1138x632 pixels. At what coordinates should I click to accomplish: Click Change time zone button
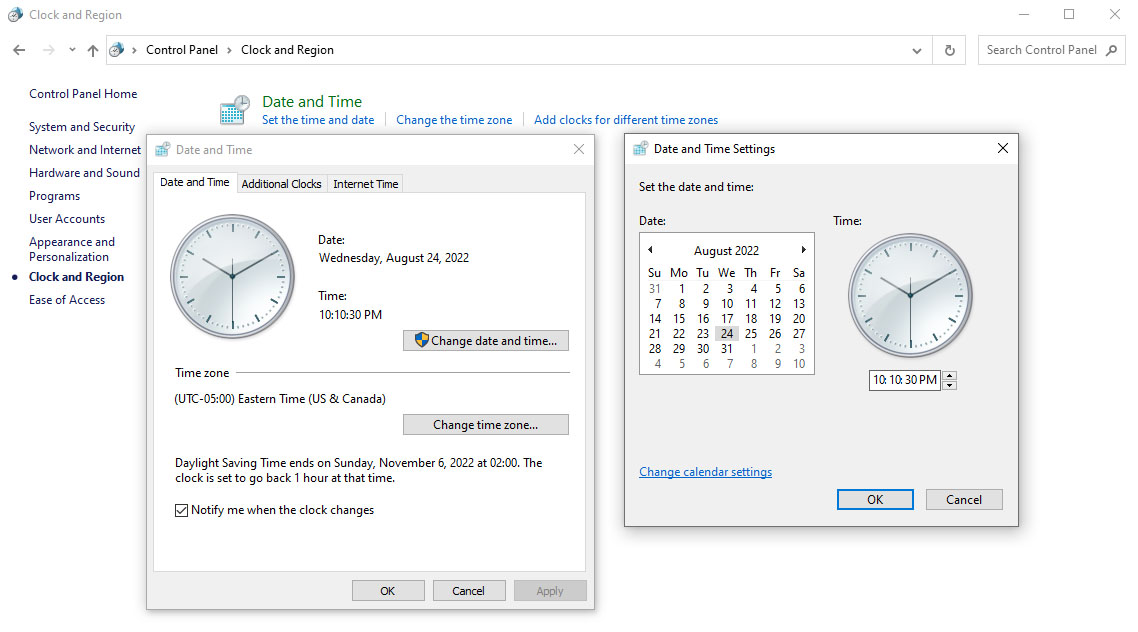click(486, 424)
